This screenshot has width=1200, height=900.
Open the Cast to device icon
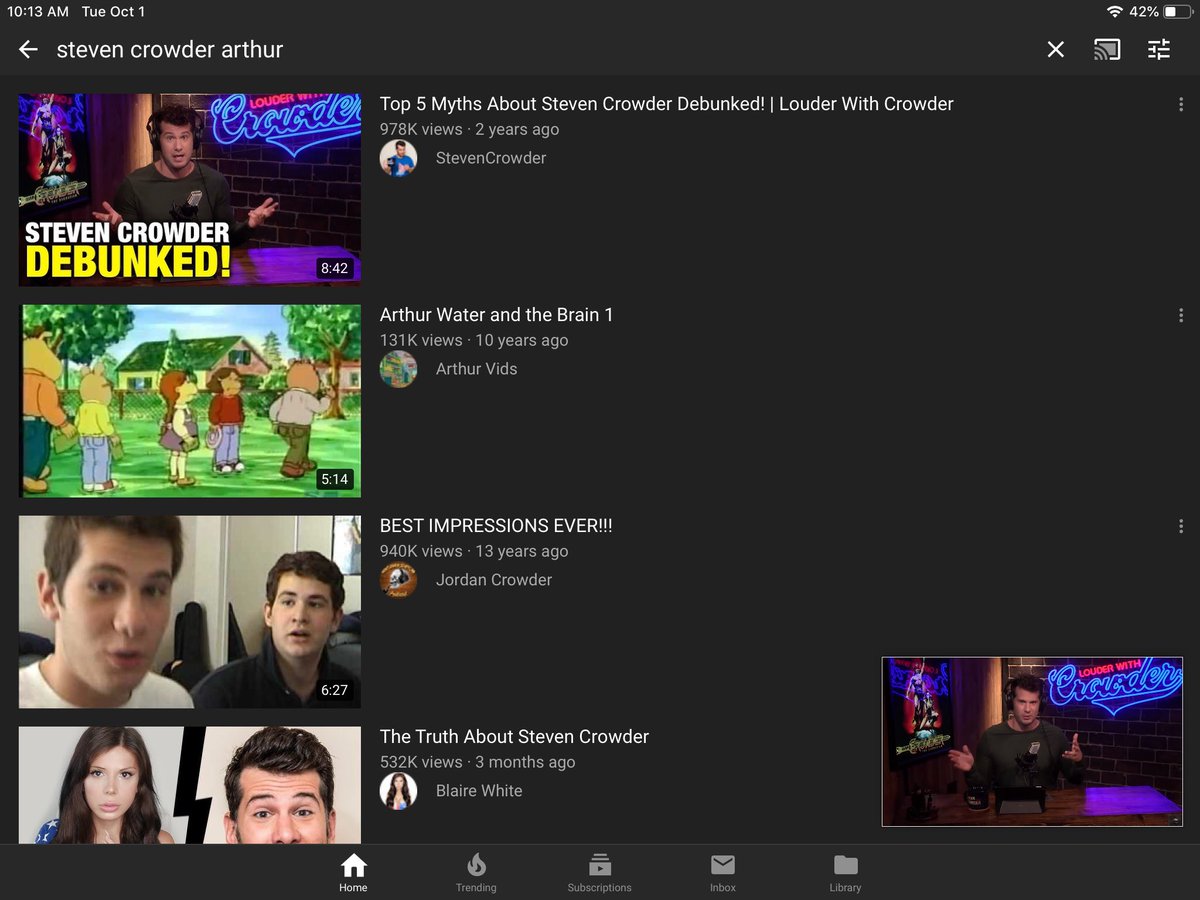pyautogui.click(x=1107, y=49)
